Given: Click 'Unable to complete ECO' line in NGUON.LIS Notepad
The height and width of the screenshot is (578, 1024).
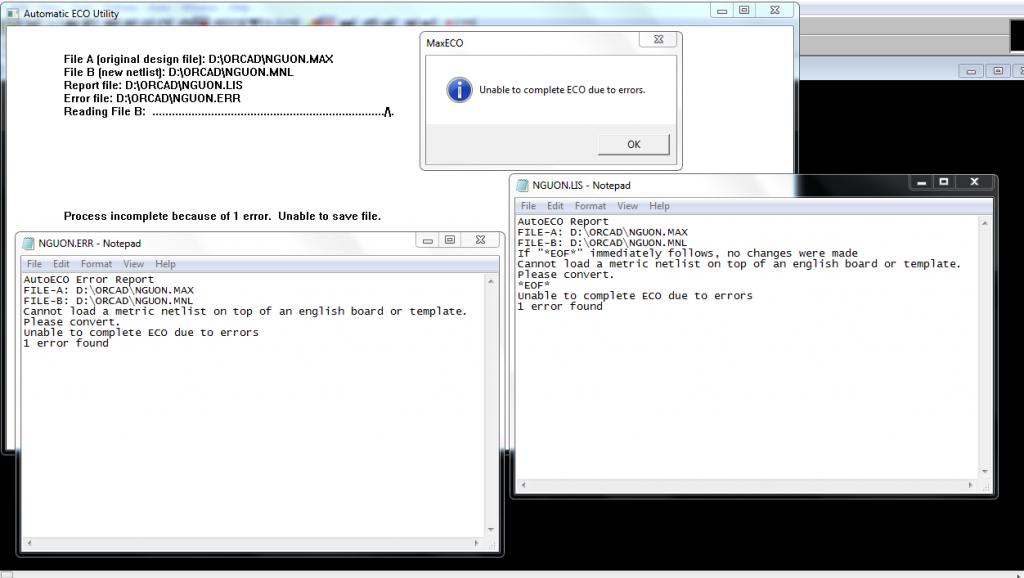Looking at the screenshot, I should (x=635, y=296).
